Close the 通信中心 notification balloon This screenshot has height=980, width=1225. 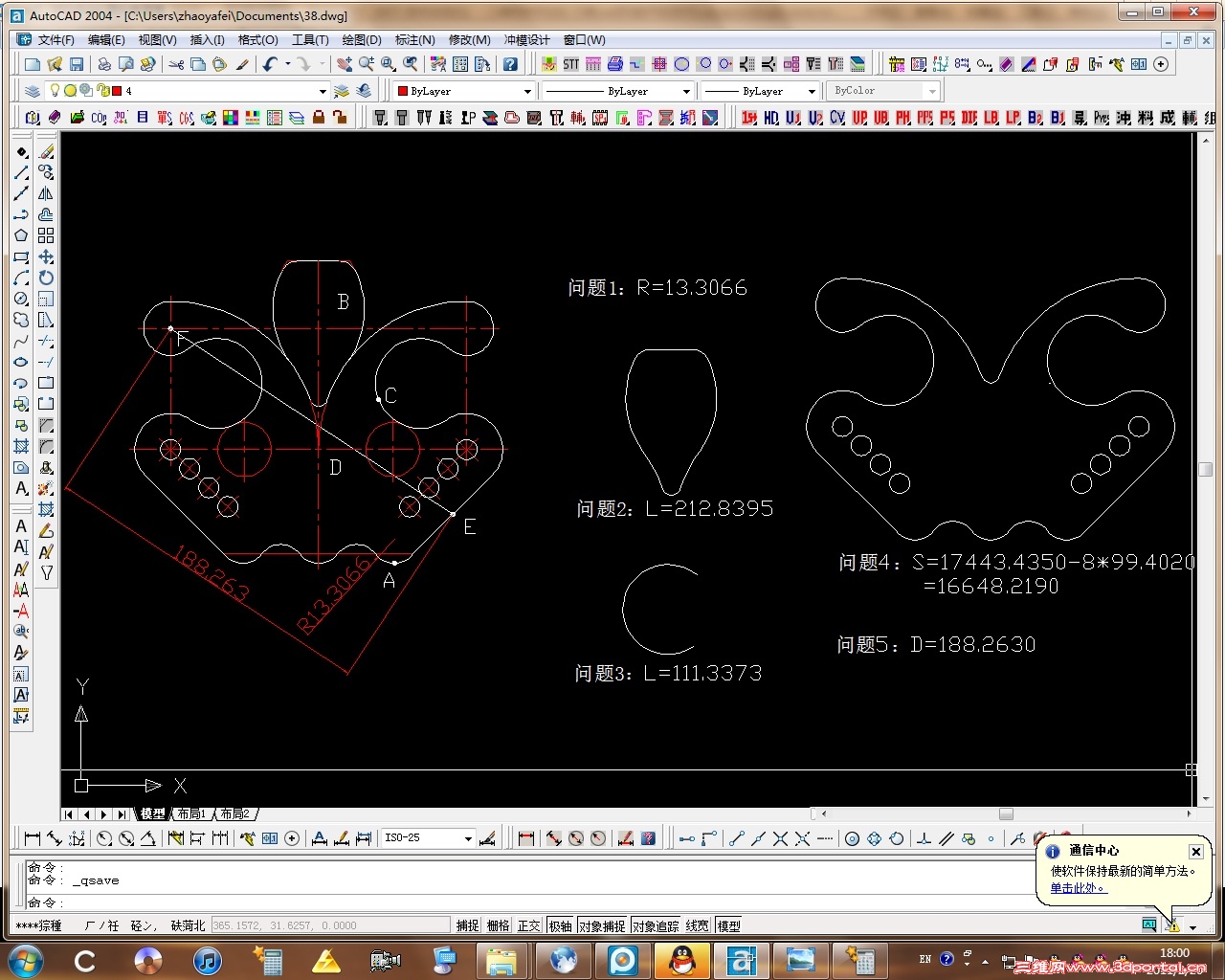(1196, 851)
